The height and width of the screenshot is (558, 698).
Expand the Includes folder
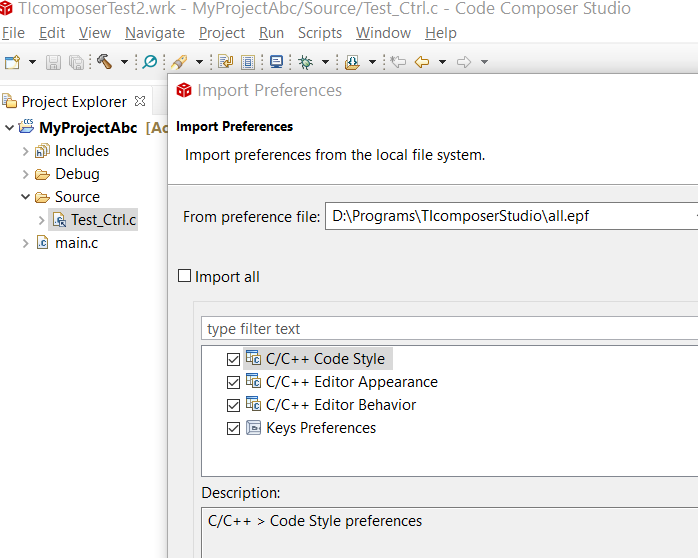pyautogui.click(x=26, y=151)
